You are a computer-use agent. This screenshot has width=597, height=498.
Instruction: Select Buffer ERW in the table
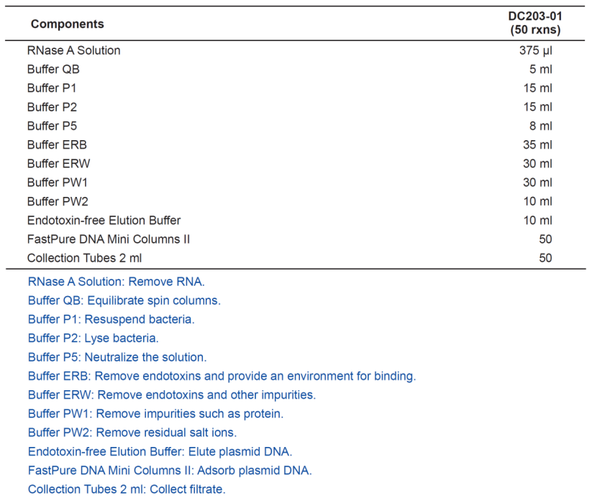click(x=59, y=164)
